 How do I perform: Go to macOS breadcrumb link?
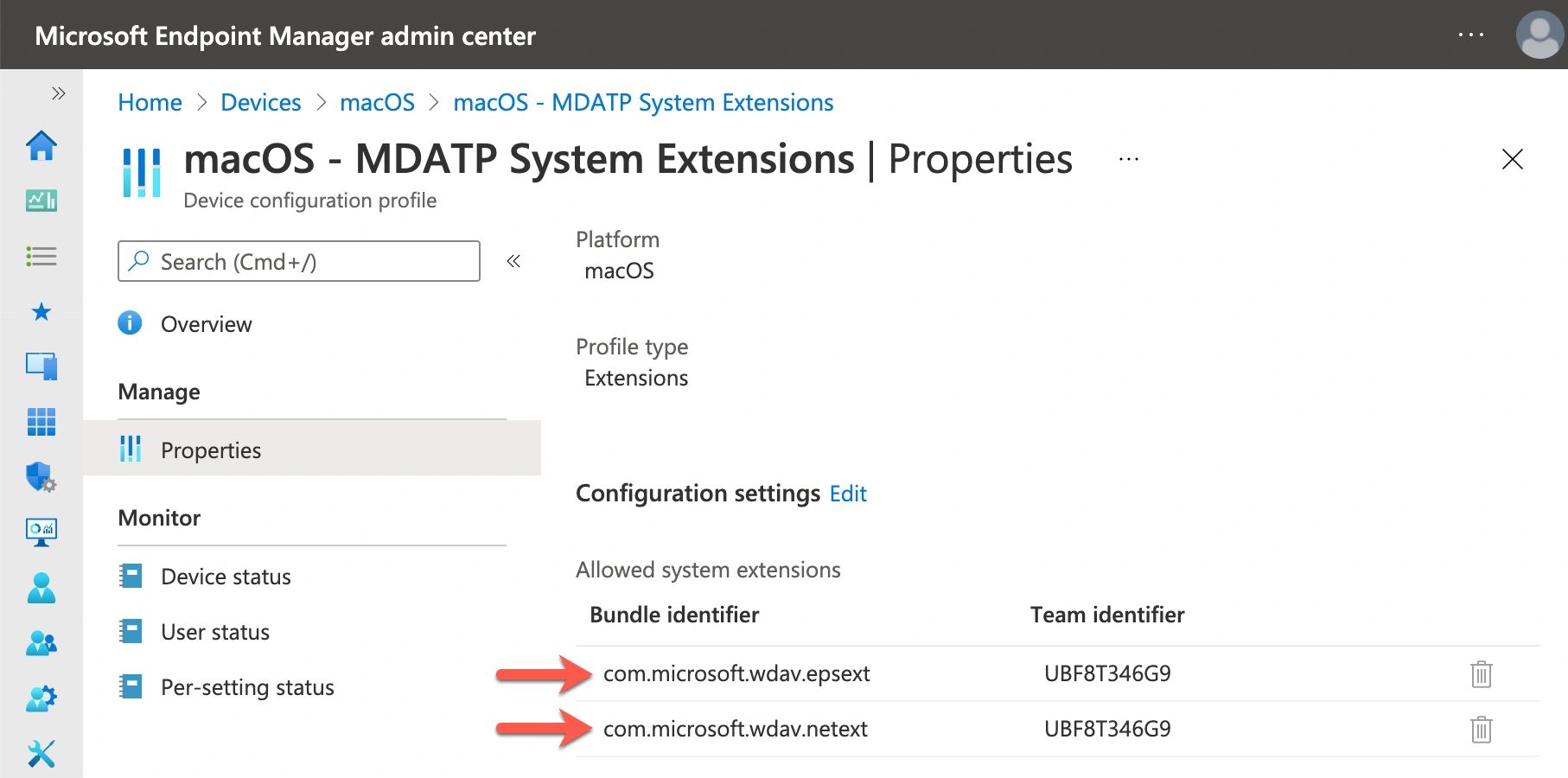click(377, 103)
